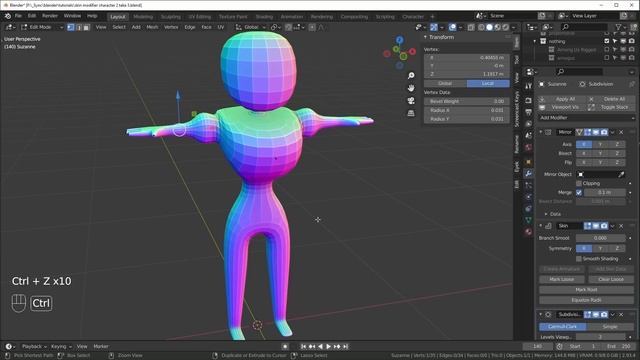Adjust the Branch Smoothing slider
Image resolution: width=640 pixels, height=360 pixels.
click(600, 238)
